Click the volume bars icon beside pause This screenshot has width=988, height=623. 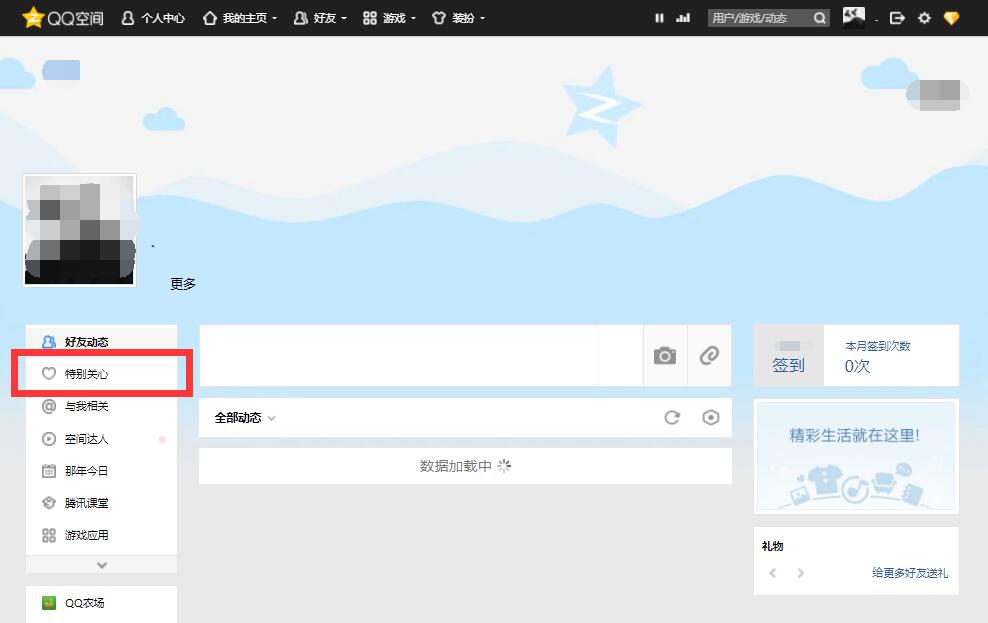(x=682, y=17)
